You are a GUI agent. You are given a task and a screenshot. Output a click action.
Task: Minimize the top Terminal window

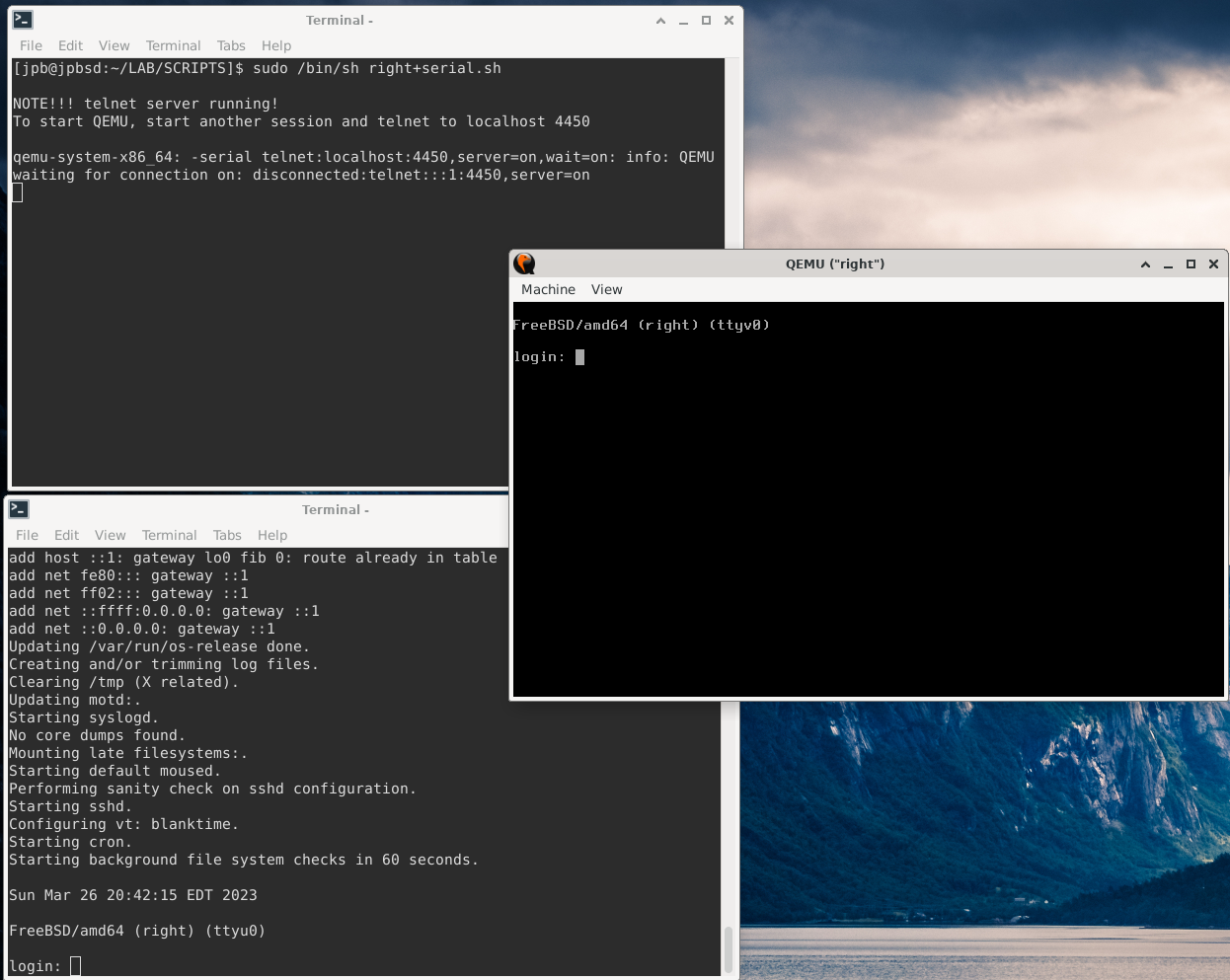tap(683, 20)
